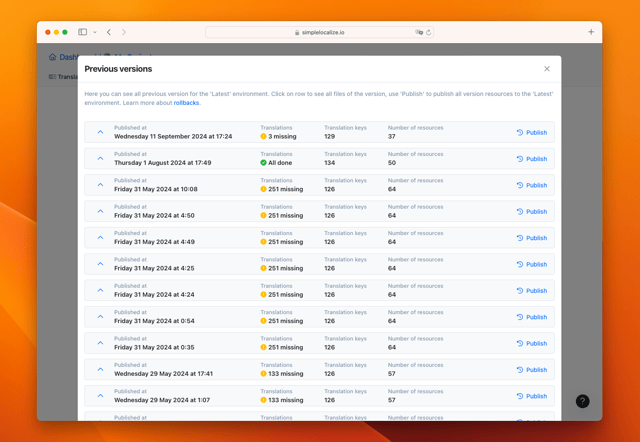Click number of resources value 50
The height and width of the screenshot is (442, 640).
[392, 163]
